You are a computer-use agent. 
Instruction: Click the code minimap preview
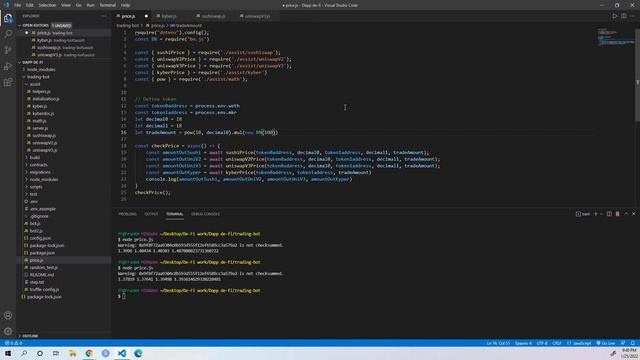[615, 37]
